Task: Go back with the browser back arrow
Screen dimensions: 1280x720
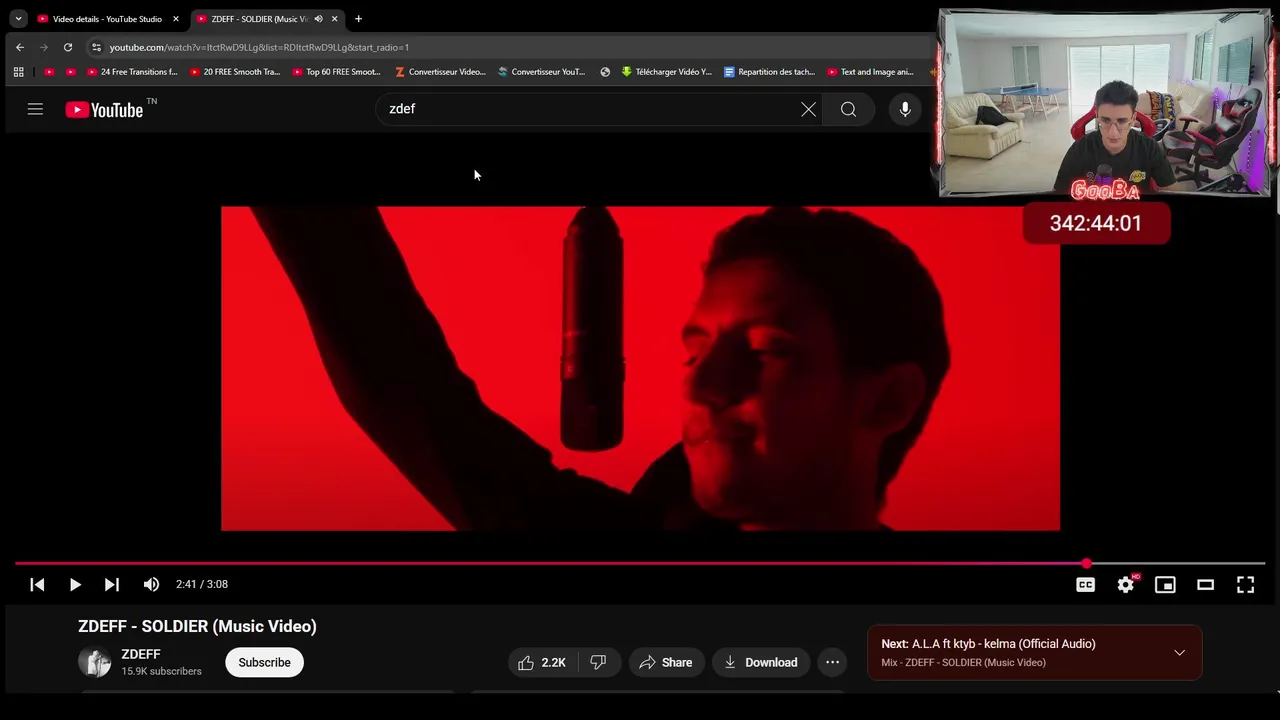Action: tap(20, 47)
